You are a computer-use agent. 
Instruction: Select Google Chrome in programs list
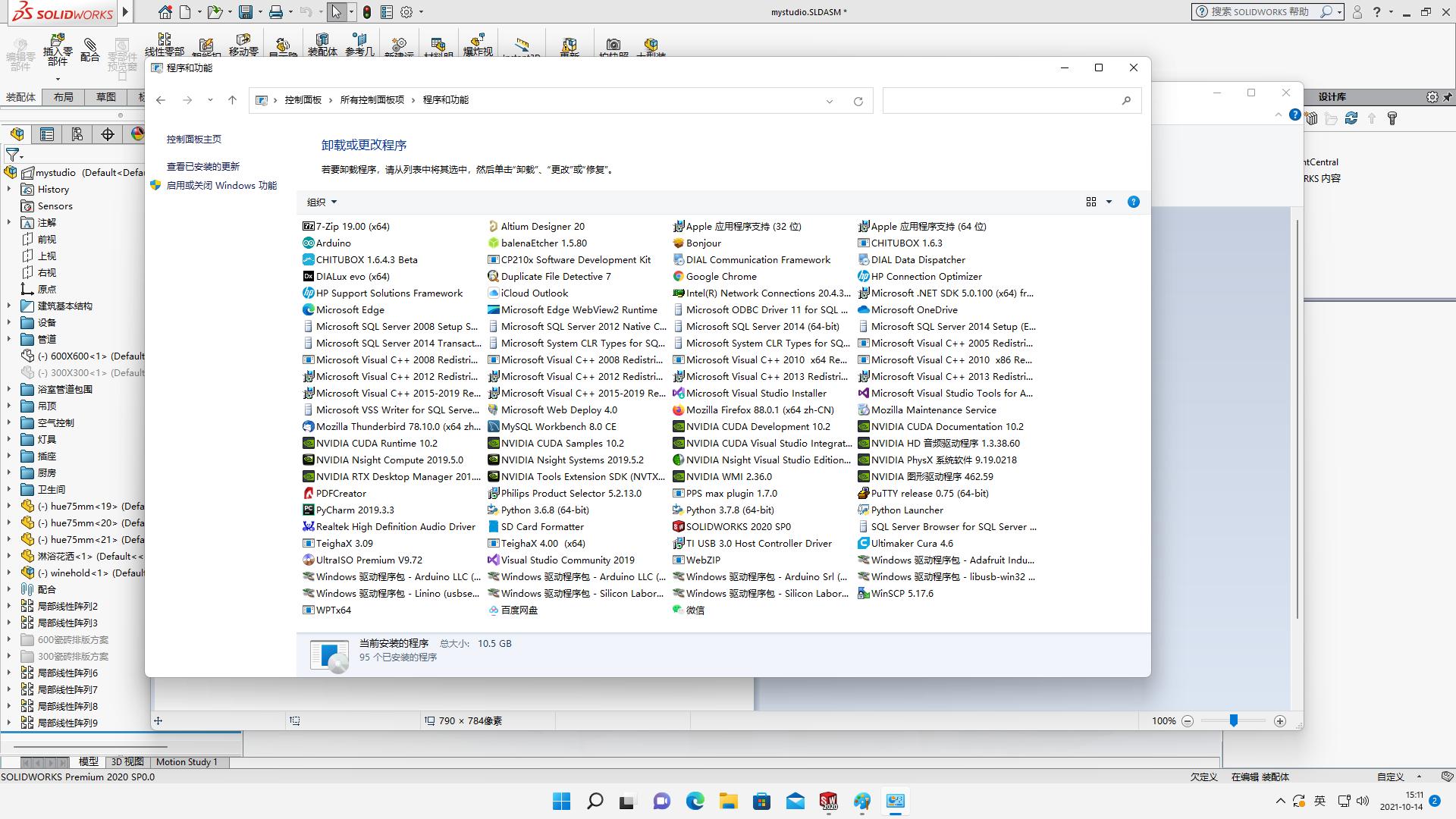[x=714, y=276]
